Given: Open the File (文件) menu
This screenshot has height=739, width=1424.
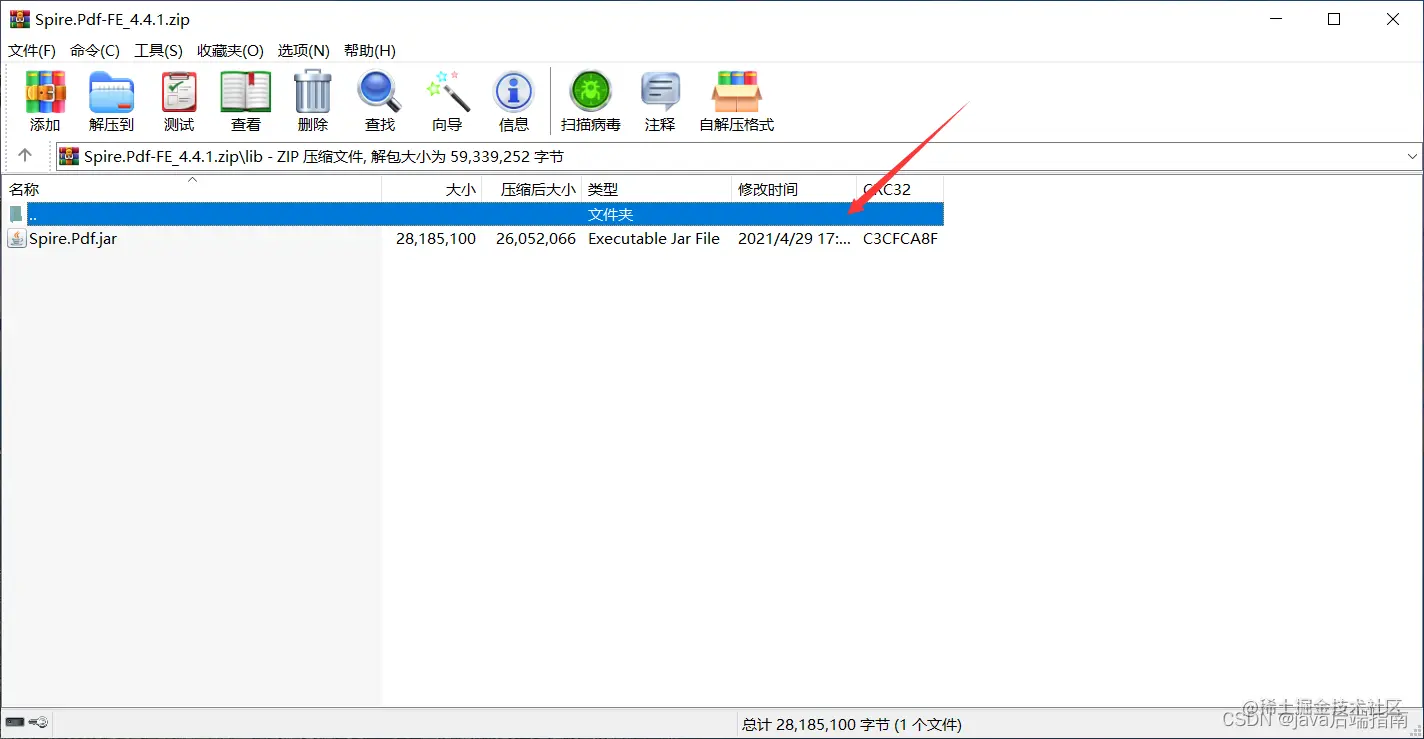Looking at the screenshot, I should (32, 50).
